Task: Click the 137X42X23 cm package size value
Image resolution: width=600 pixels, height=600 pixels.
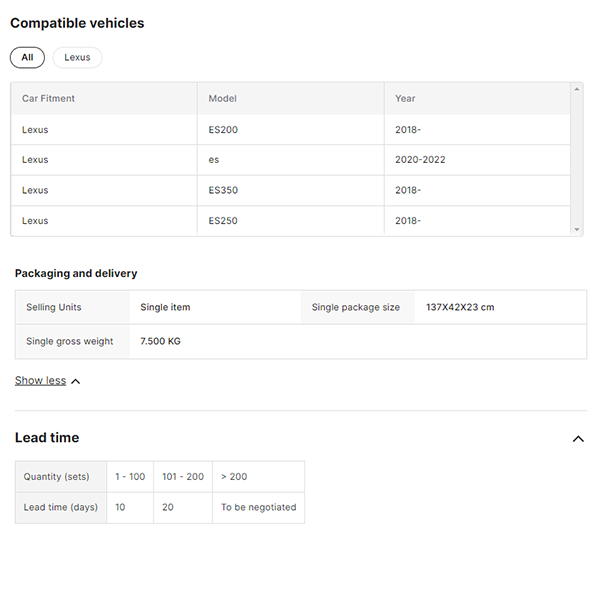Action: tap(460, 307)
